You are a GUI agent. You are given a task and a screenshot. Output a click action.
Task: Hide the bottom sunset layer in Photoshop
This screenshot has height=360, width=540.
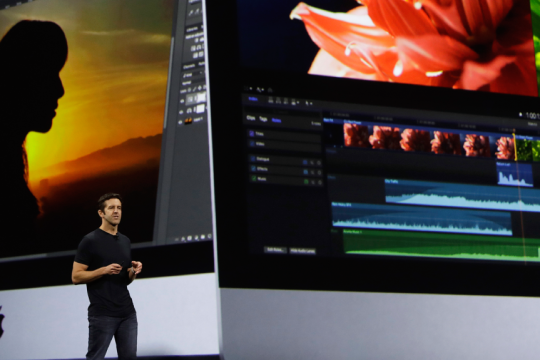pyautogui.click(x=180, y=122)
